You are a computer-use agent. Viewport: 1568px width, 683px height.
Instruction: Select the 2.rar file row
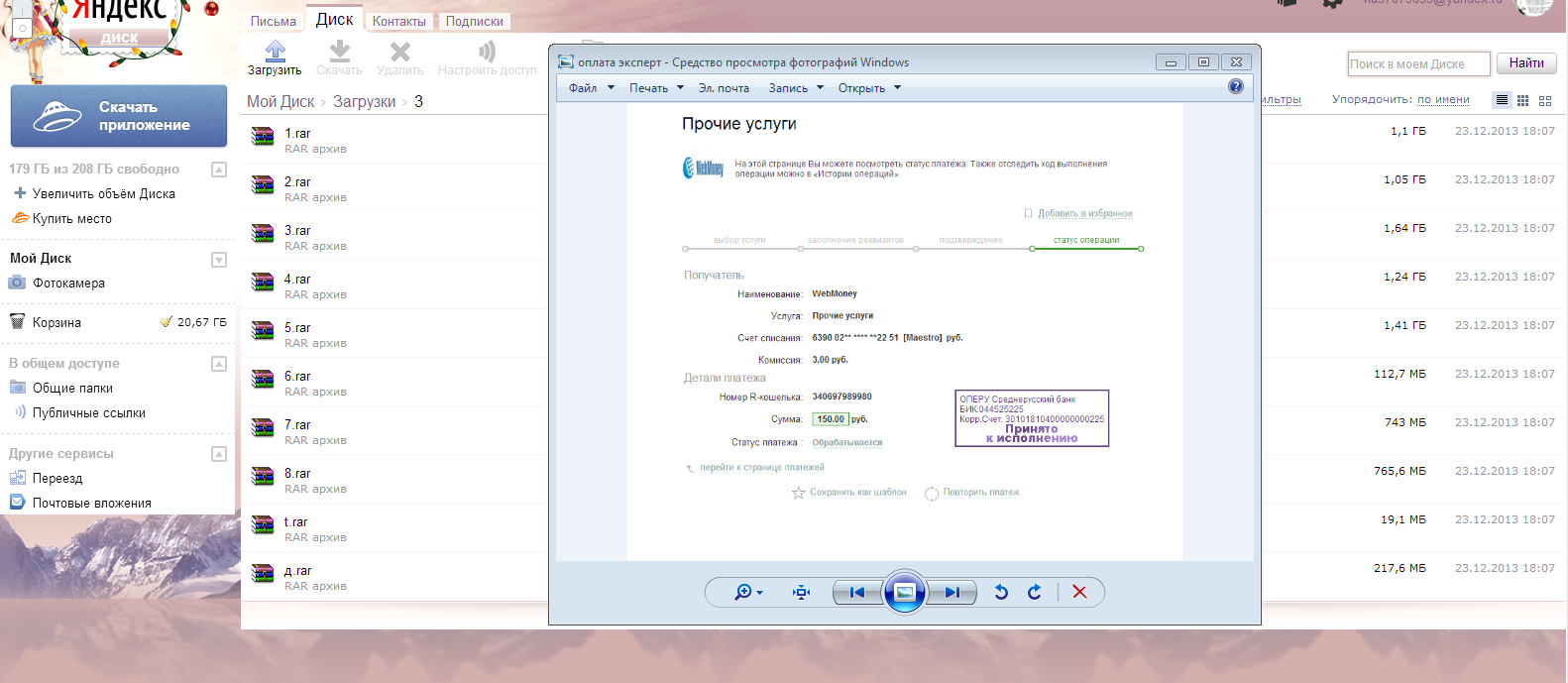point(394,188)
